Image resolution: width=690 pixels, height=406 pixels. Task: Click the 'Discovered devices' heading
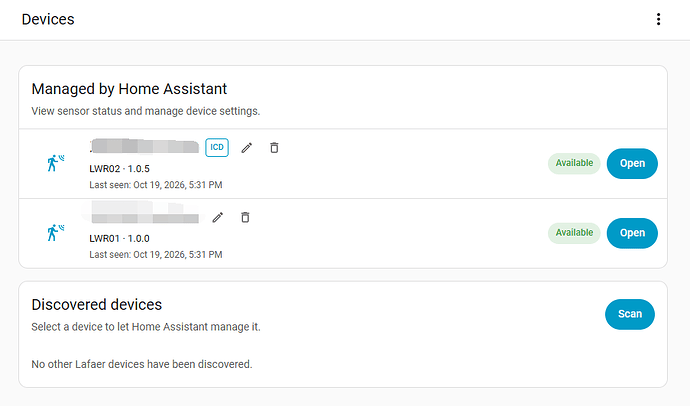point(96,305)
